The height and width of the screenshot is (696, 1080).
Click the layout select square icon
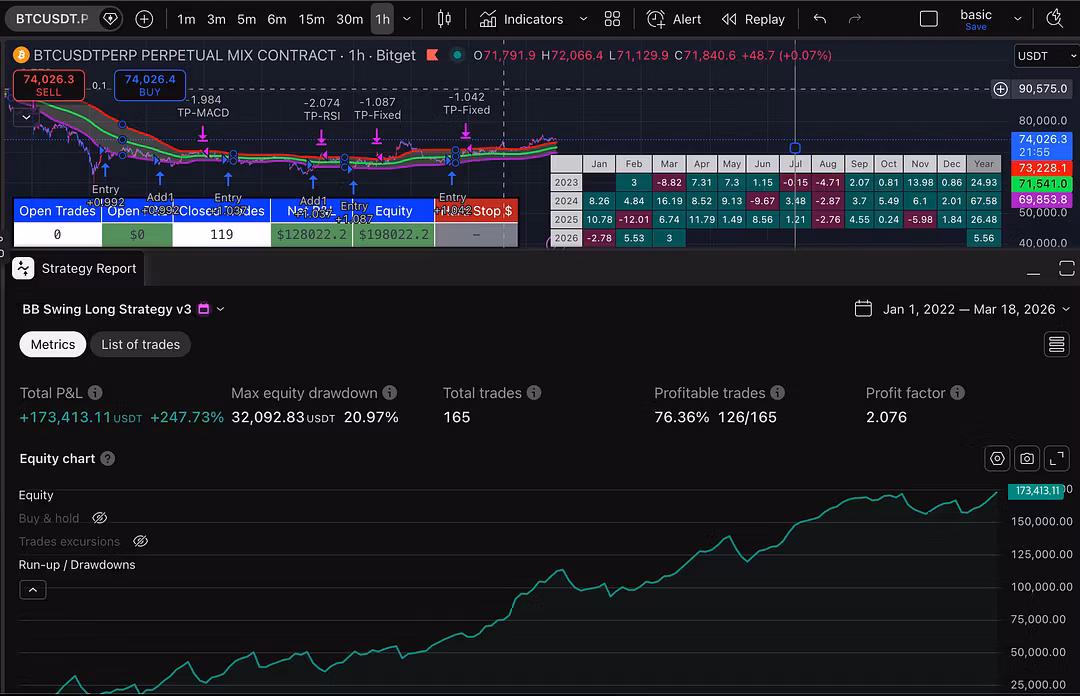(928, 19)
